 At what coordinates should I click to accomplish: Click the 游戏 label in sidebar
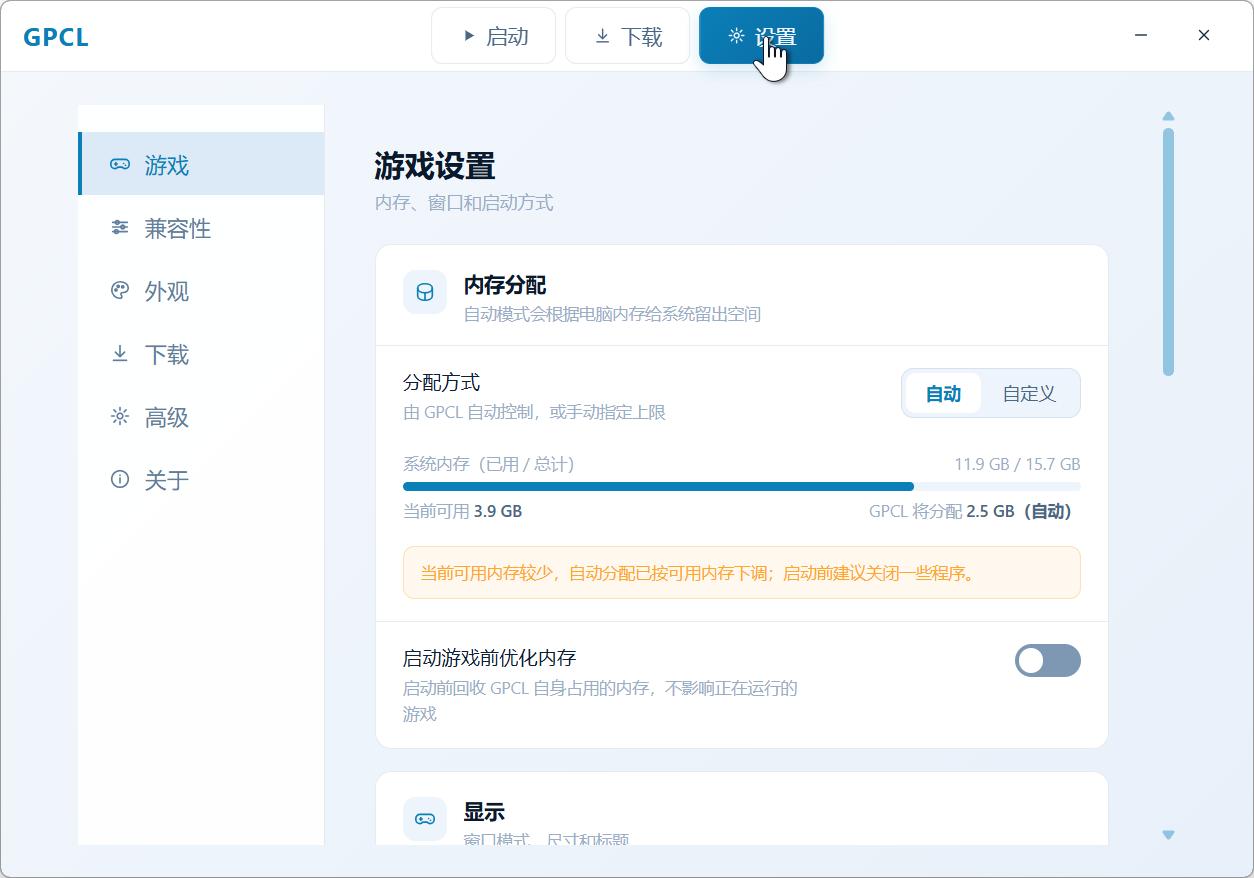[167, 165]
